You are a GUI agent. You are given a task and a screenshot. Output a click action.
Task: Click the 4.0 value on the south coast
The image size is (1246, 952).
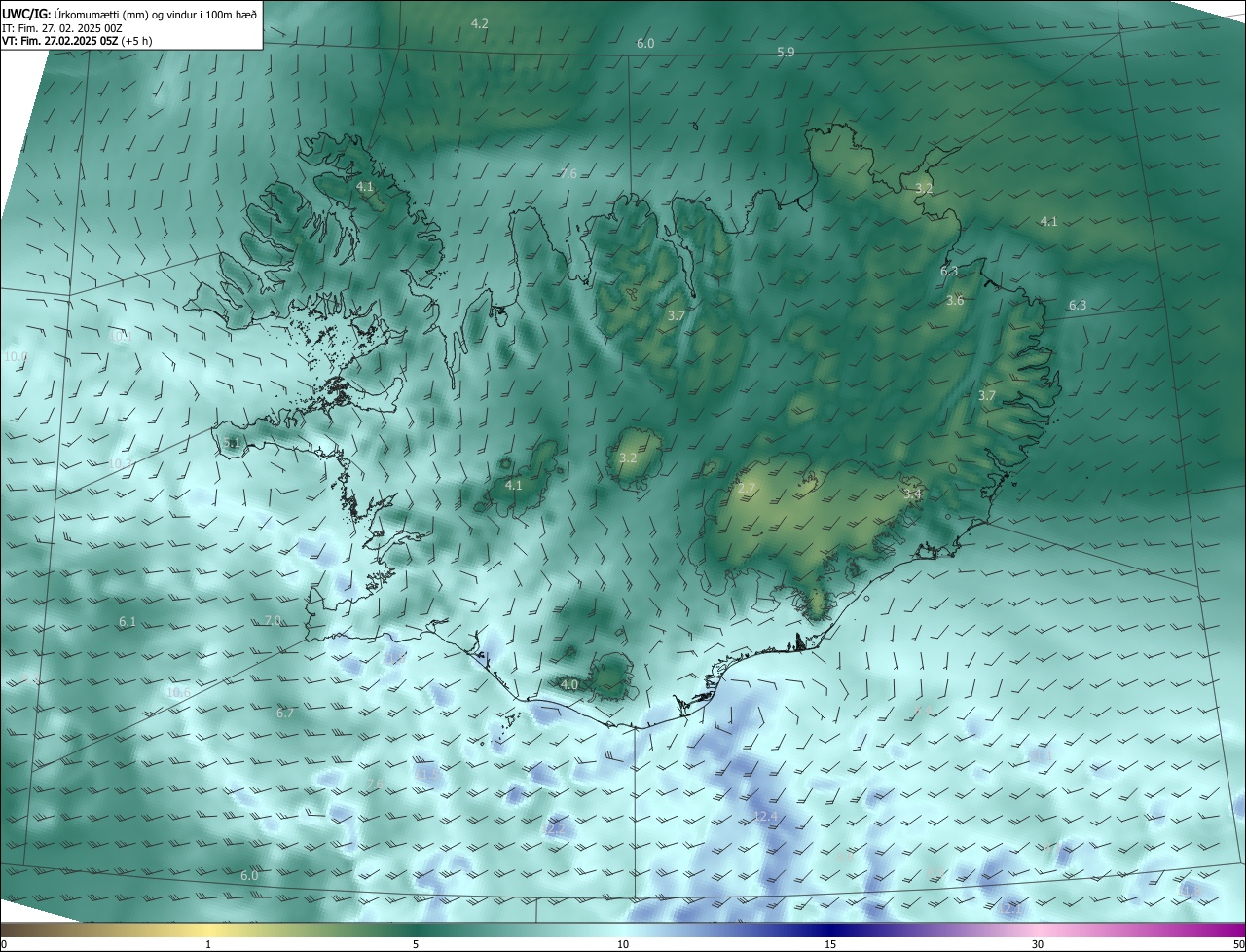pos(569,685)
